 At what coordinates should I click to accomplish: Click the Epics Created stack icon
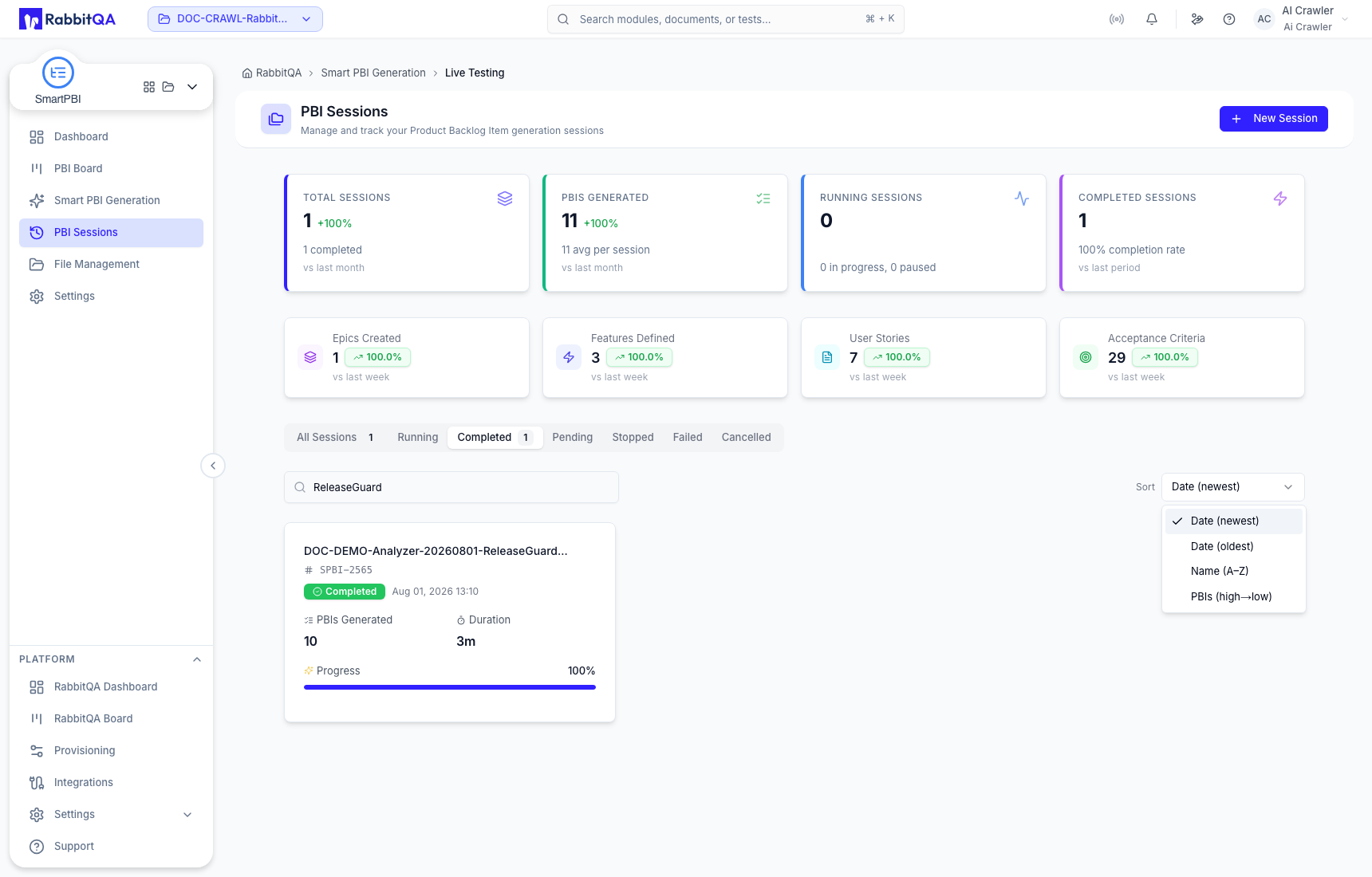click(310, 357)
